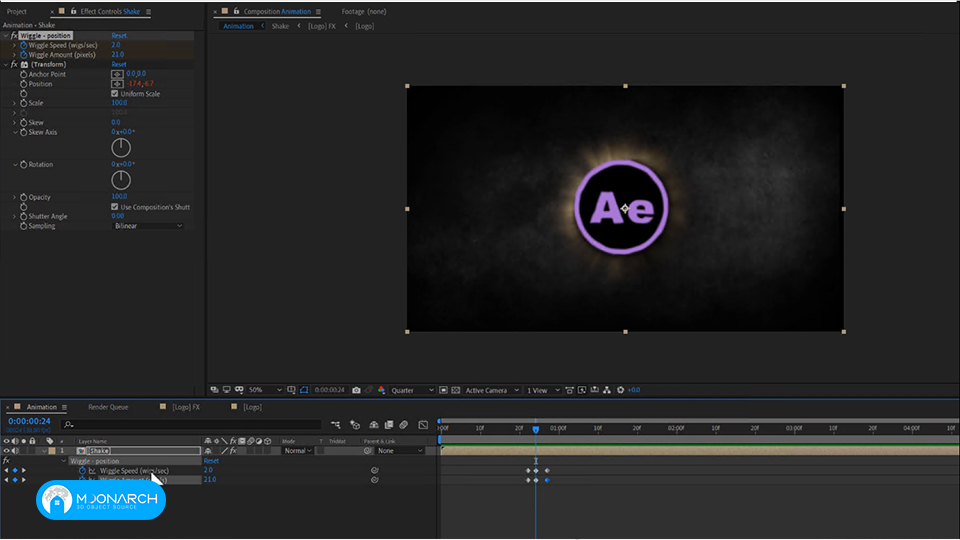Open Effect Controls panel menu
Image resolution: width=960 pixels, height=540 pixels.
tap(148, 12)
